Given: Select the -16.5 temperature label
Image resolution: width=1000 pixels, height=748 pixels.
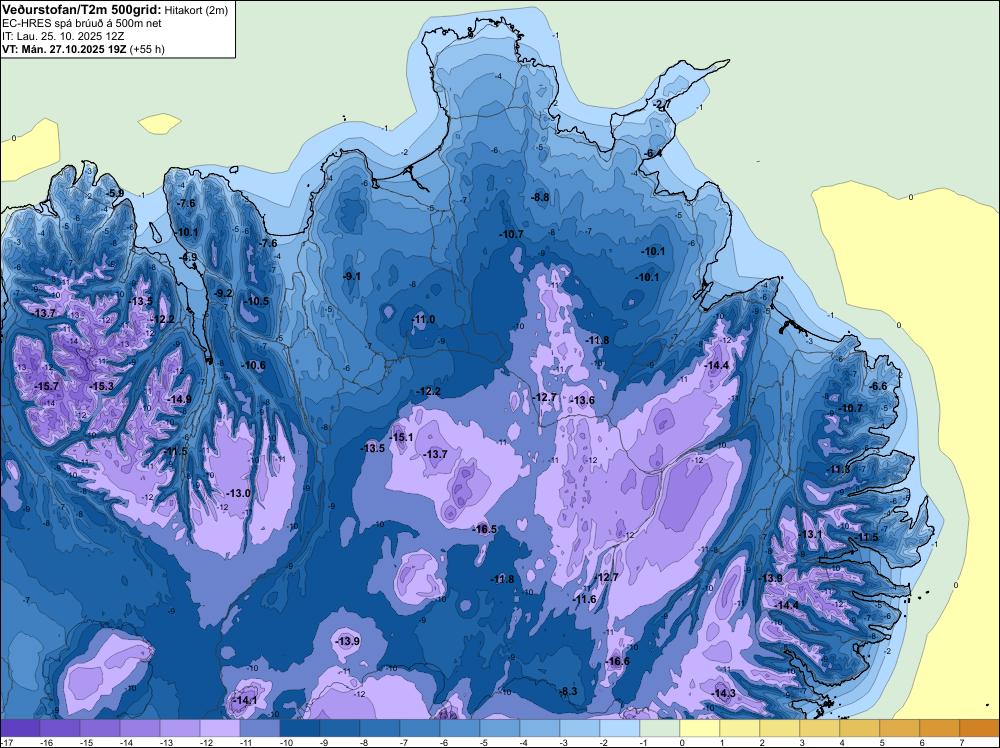Looking at the screenshot, I should click(x=485, y=529).
